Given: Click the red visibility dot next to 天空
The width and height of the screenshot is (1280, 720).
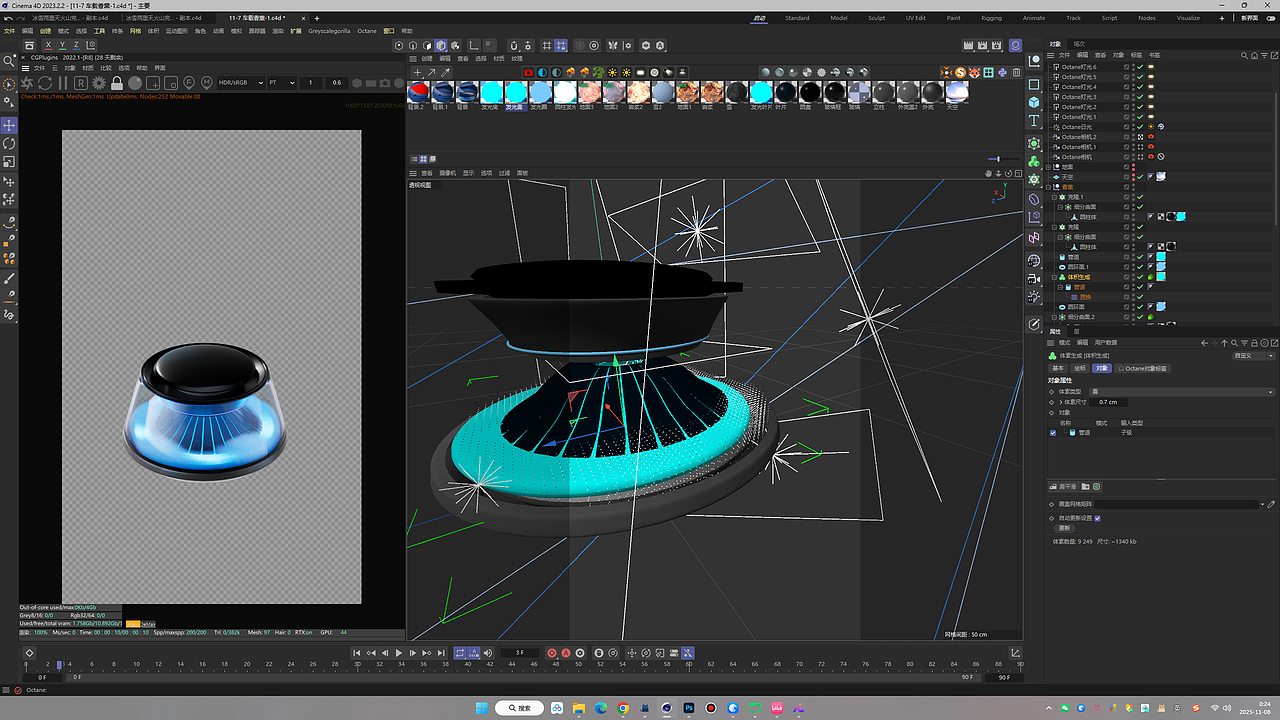Looking at the screenshot, I should click(x=1134, y=177).
